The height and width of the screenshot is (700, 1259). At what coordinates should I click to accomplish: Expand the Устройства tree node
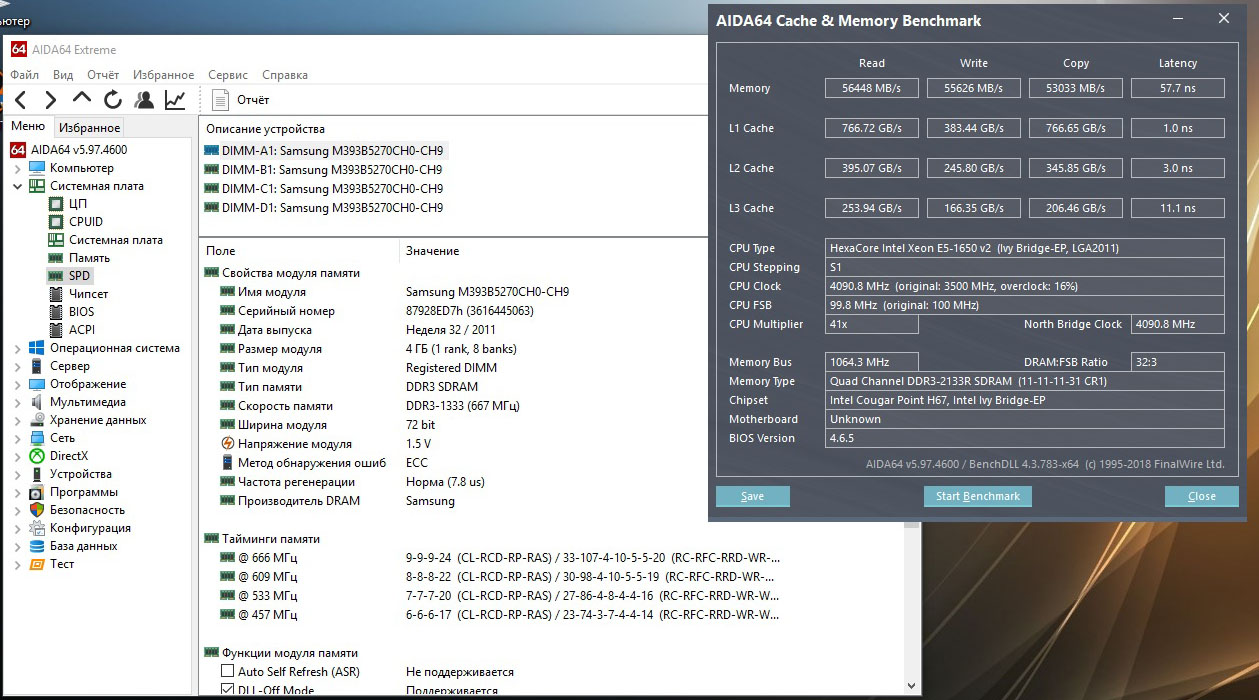point(18,474)
